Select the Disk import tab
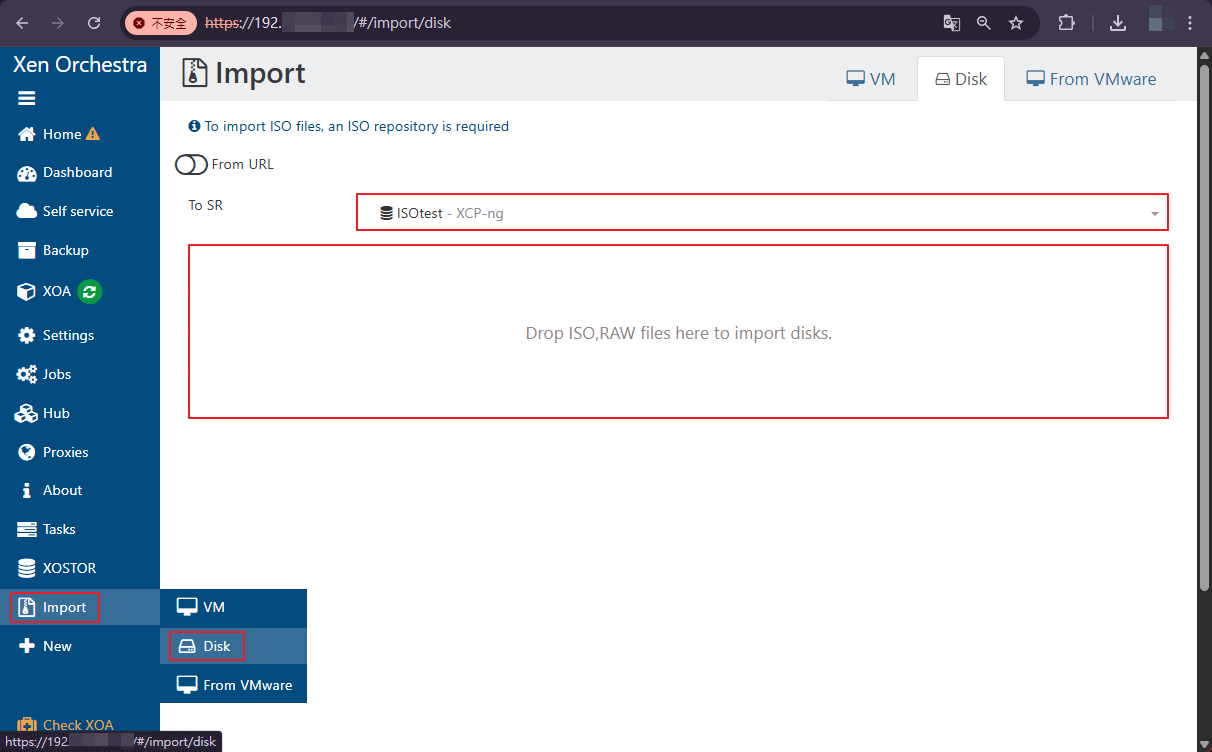The width and height of the screenshot is (1212, 752). [961, 79]
